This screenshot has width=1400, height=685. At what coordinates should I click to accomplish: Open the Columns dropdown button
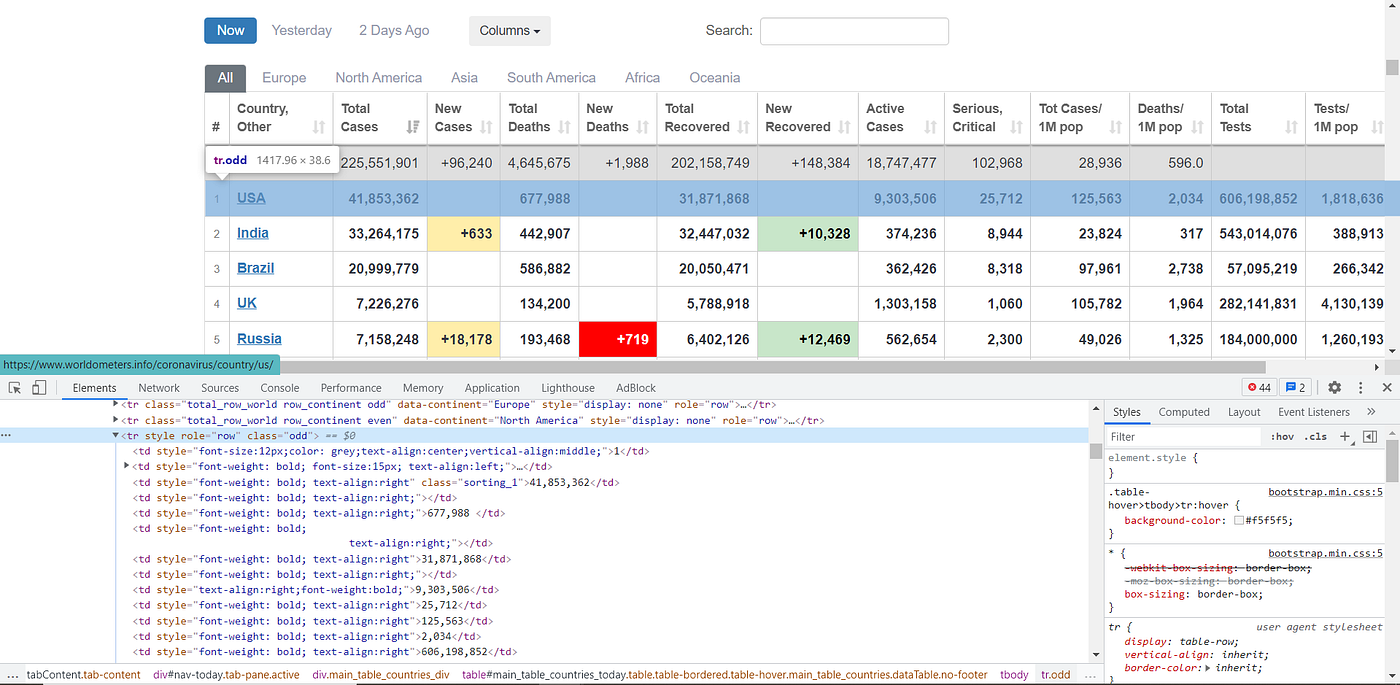(510, 31)
